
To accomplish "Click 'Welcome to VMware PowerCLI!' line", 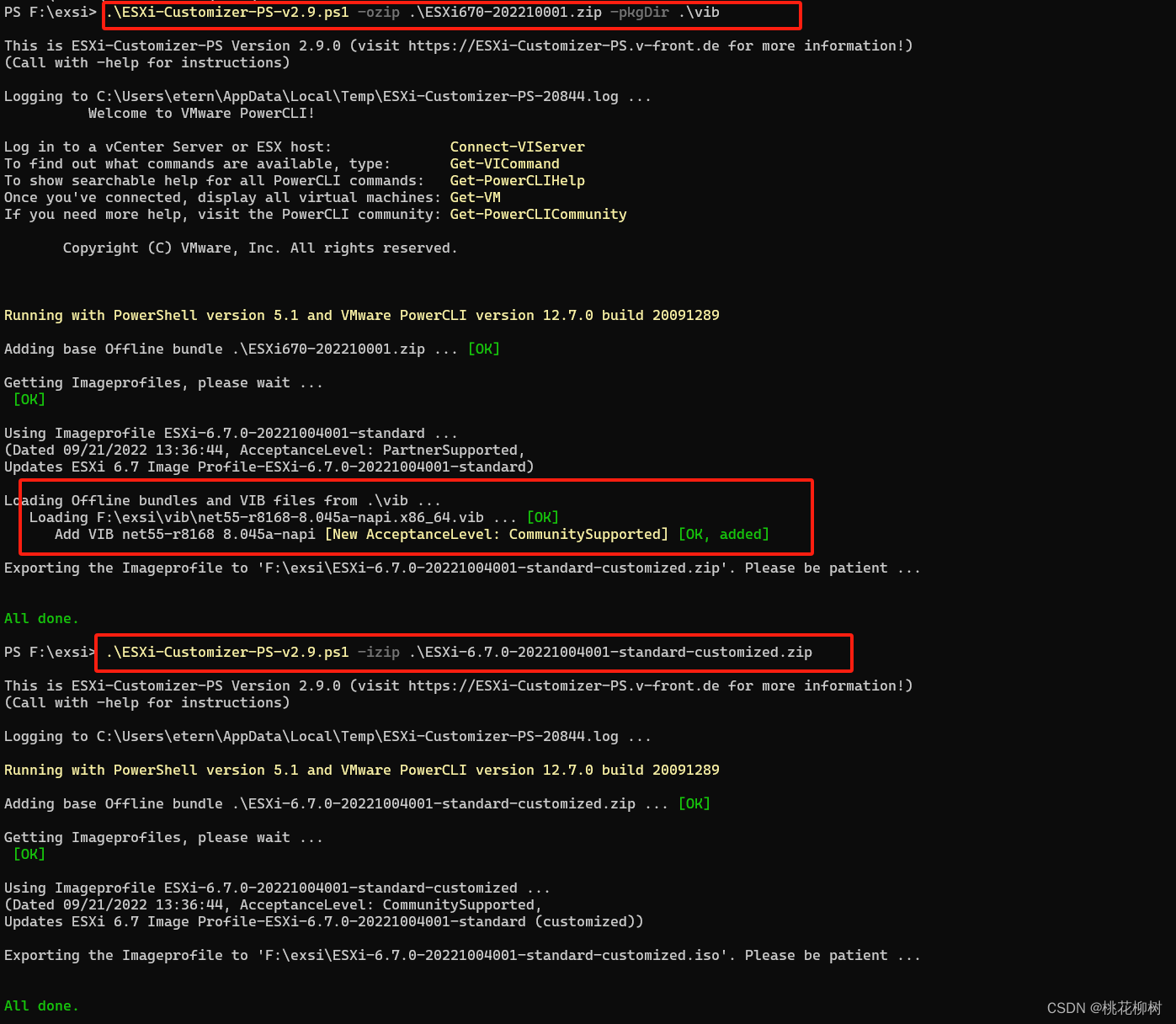I will point(201,114).
